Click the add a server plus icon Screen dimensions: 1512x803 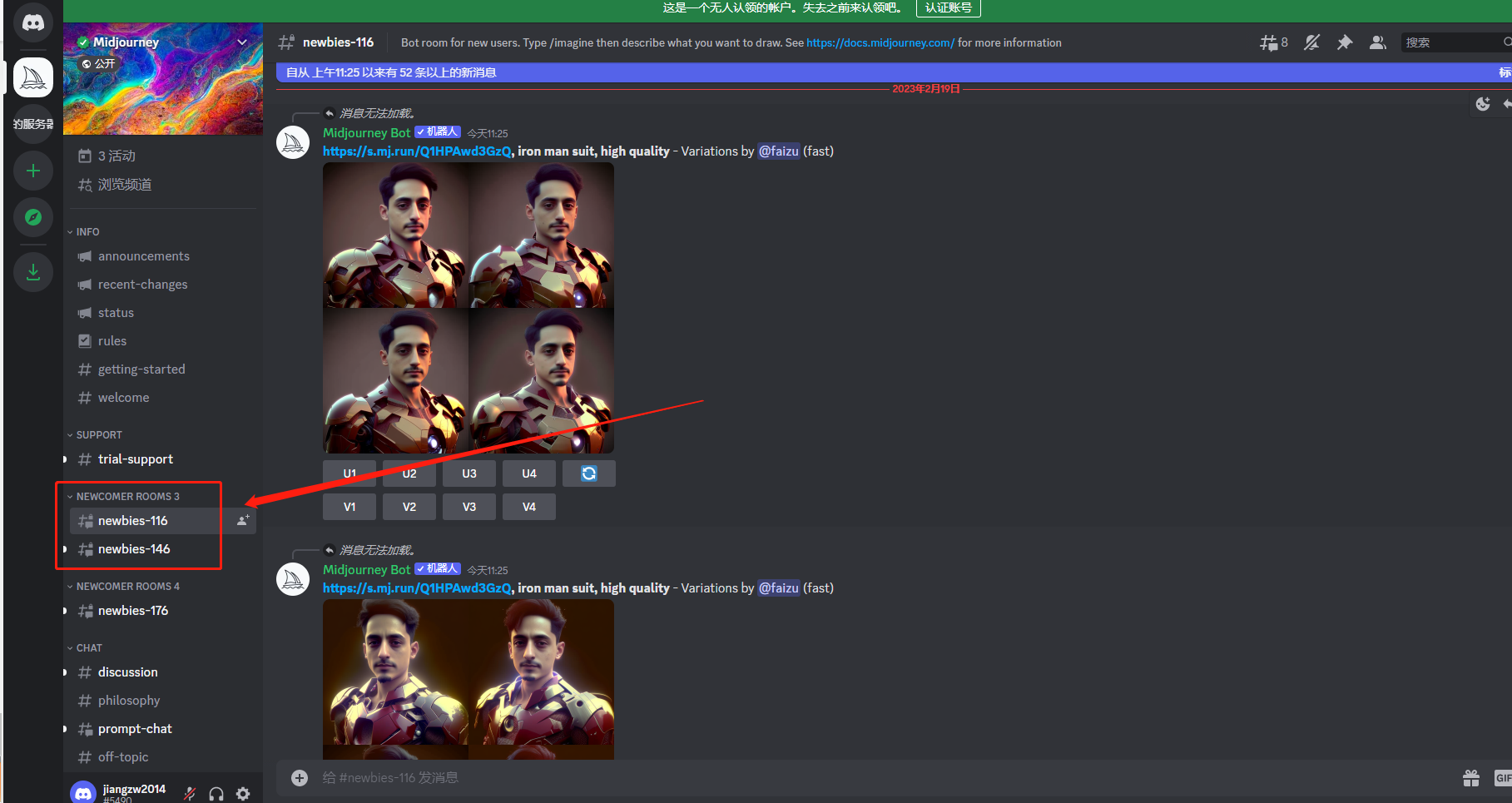click(x=33, y=171)
